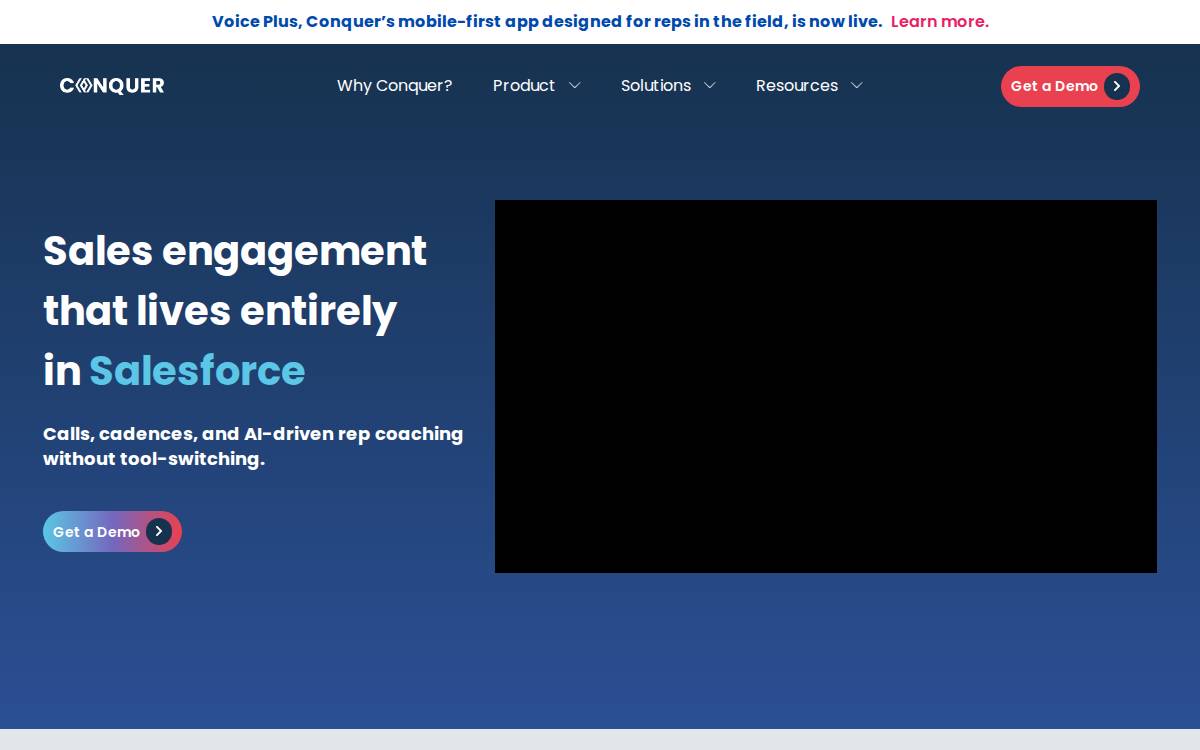Open the Solutions menu

coord(656,86)
